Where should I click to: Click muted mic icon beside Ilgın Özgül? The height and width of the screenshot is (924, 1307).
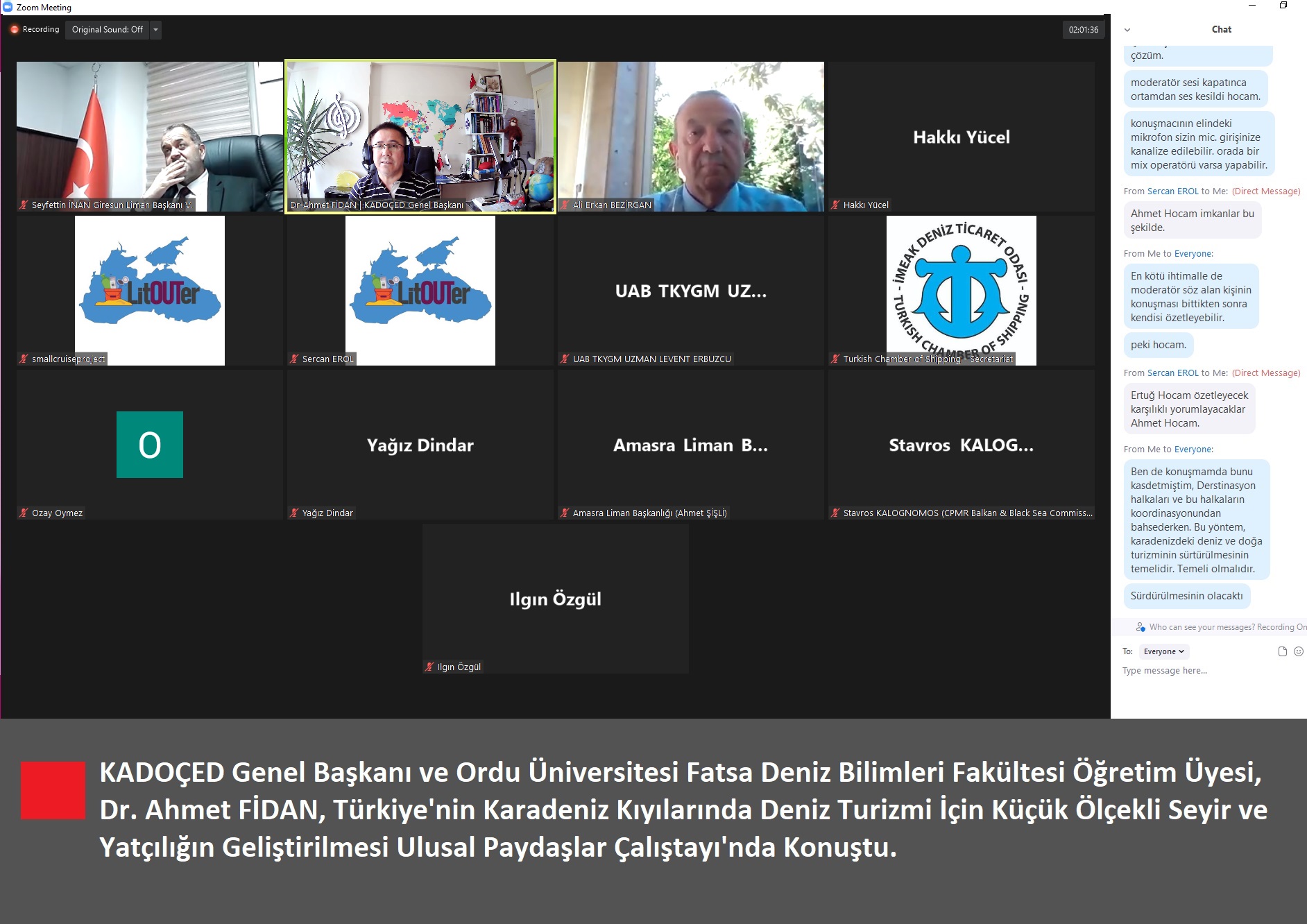[x=429, y=667]
